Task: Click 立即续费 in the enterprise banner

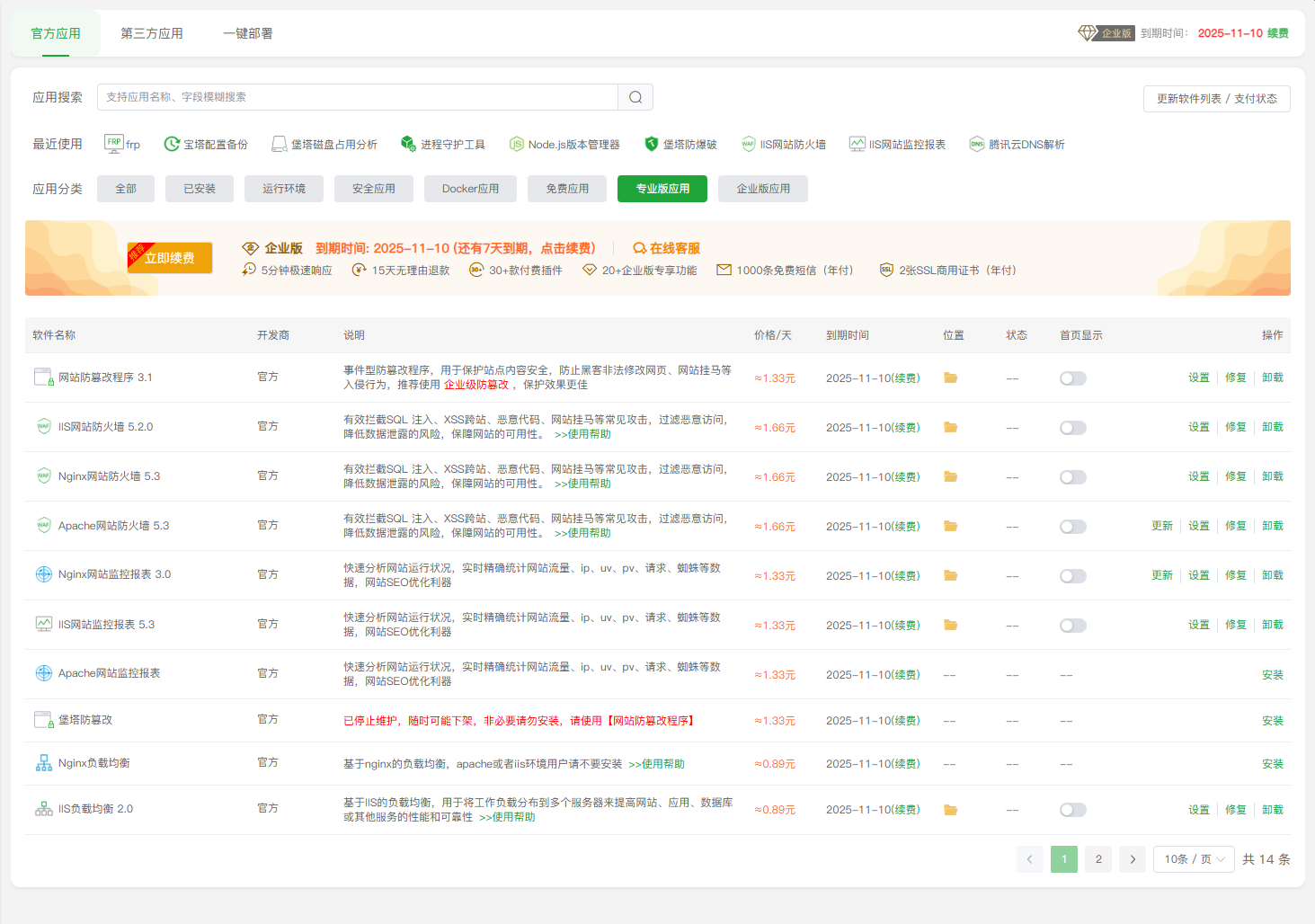Action: coord(169,257)
